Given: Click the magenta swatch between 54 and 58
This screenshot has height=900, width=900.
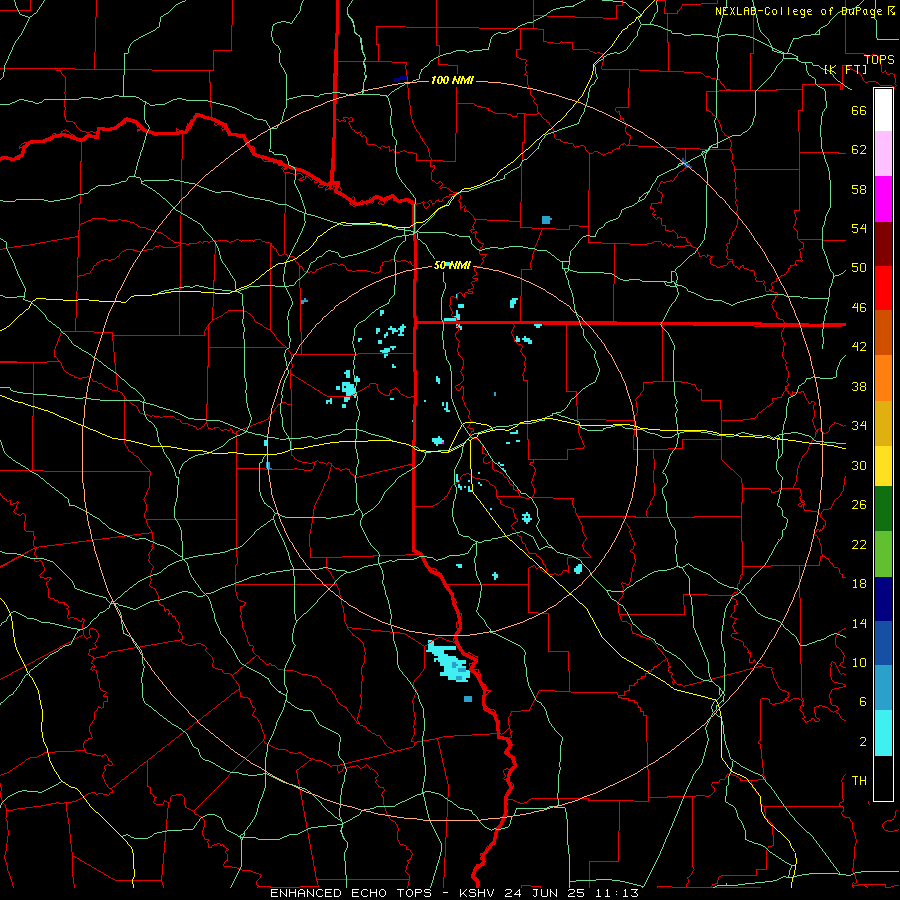Looking at the screenshot, I should (883, 199).
